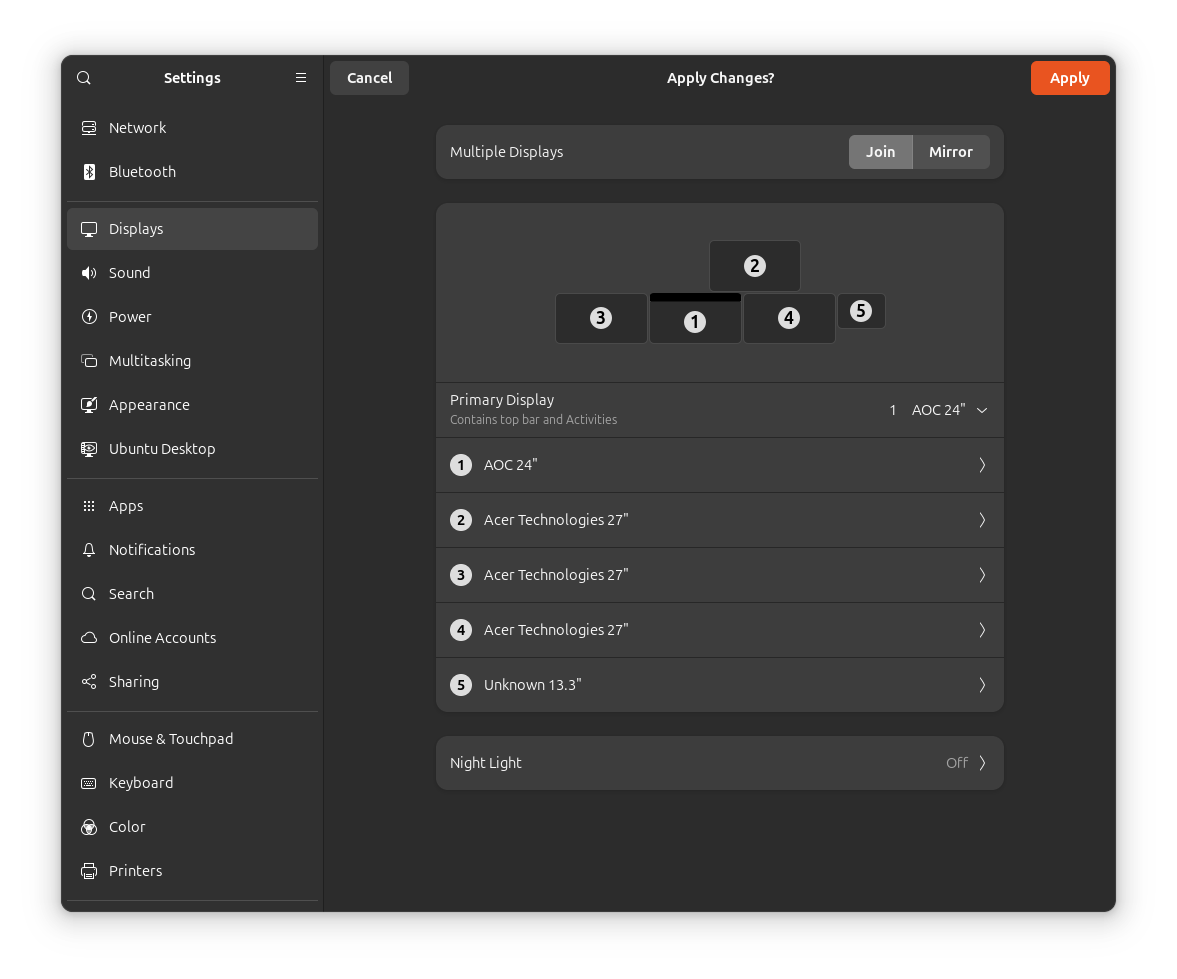Image resolution: width=1177 pixels, height=979 pixels.
Task: Click the Multitasking icon in sidebar
Action: [89, 361]
